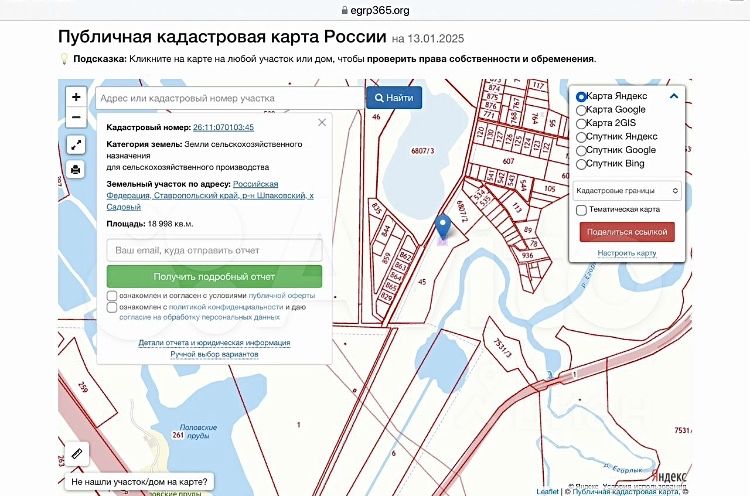Zoom out the map with minus button
Viewport: 750px width, 496px height.
coord(76,117)
